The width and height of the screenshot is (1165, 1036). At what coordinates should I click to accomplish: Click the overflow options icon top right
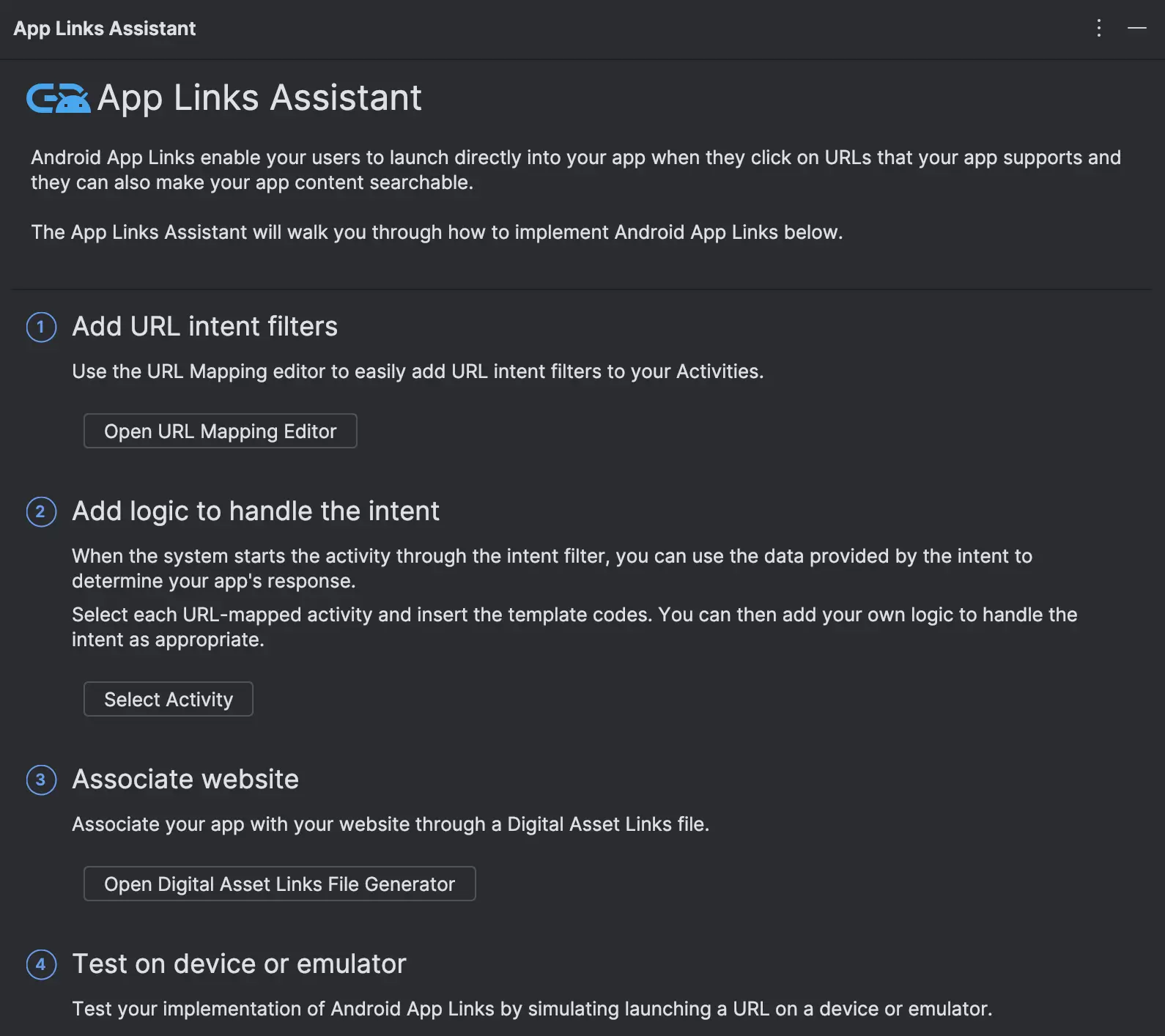1098,29
